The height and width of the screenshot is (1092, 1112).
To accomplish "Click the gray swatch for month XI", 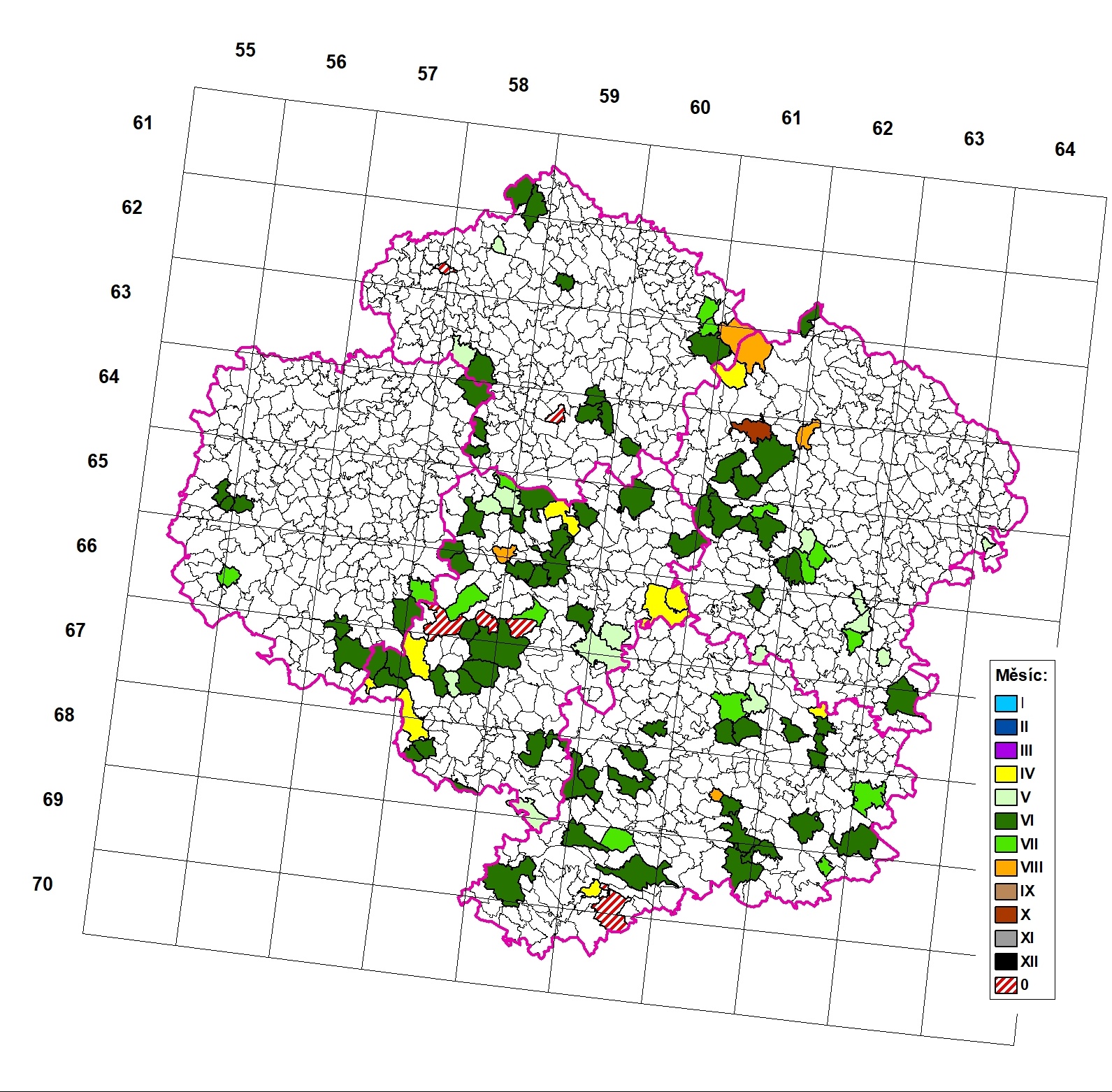I will coord(1006,938).
